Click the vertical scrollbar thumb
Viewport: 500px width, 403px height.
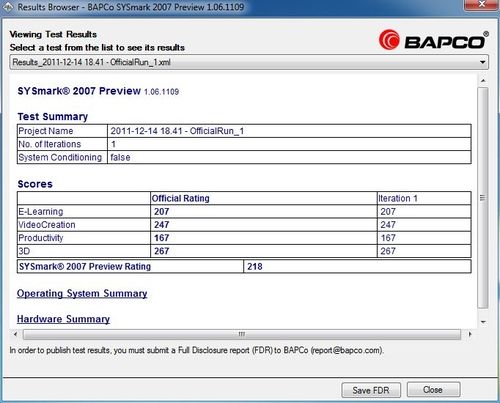tap(483, 198)
